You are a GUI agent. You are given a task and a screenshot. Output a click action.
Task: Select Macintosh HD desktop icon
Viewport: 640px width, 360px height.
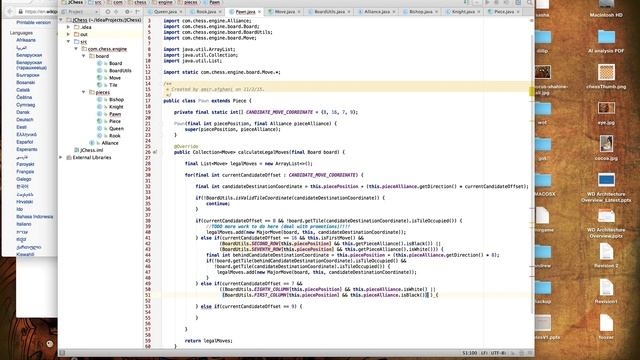coord(606,9)
